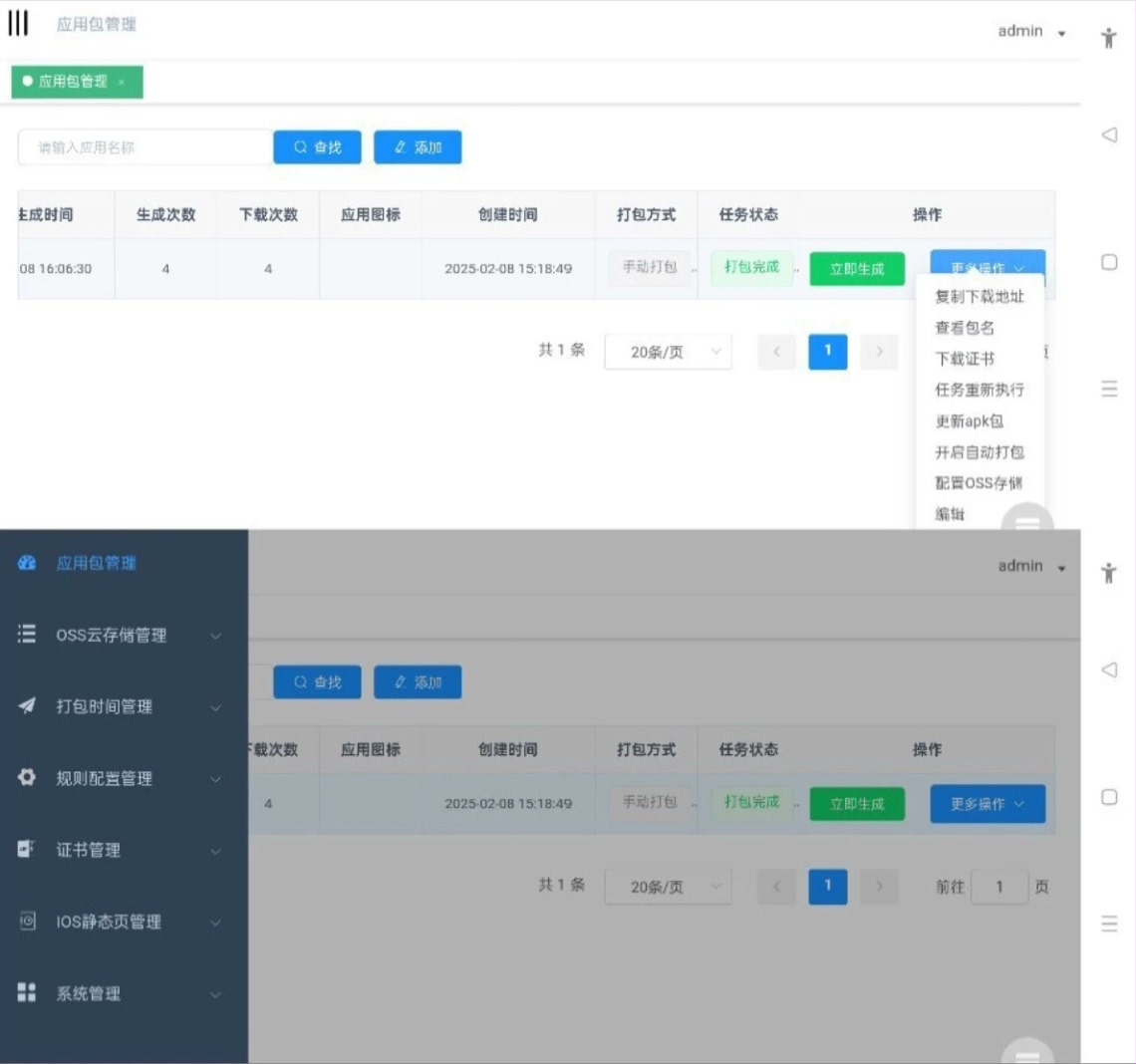Click 2025-02-08 15:18:49 cell in bottom screen
The height and width of the screenshot is (1064, 1136).
pos(508,803)
